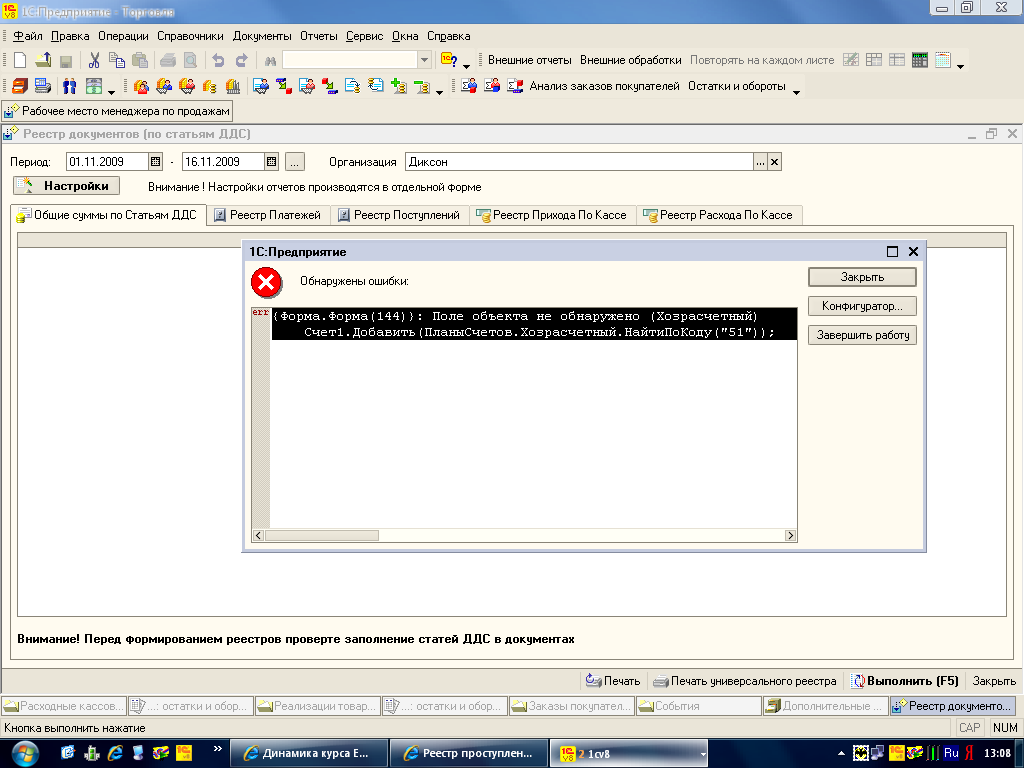This screenshot has height=768, width=1024.
Task: Open the Отчеты menu
Action: pyautogui.click(x=319, y=36)
